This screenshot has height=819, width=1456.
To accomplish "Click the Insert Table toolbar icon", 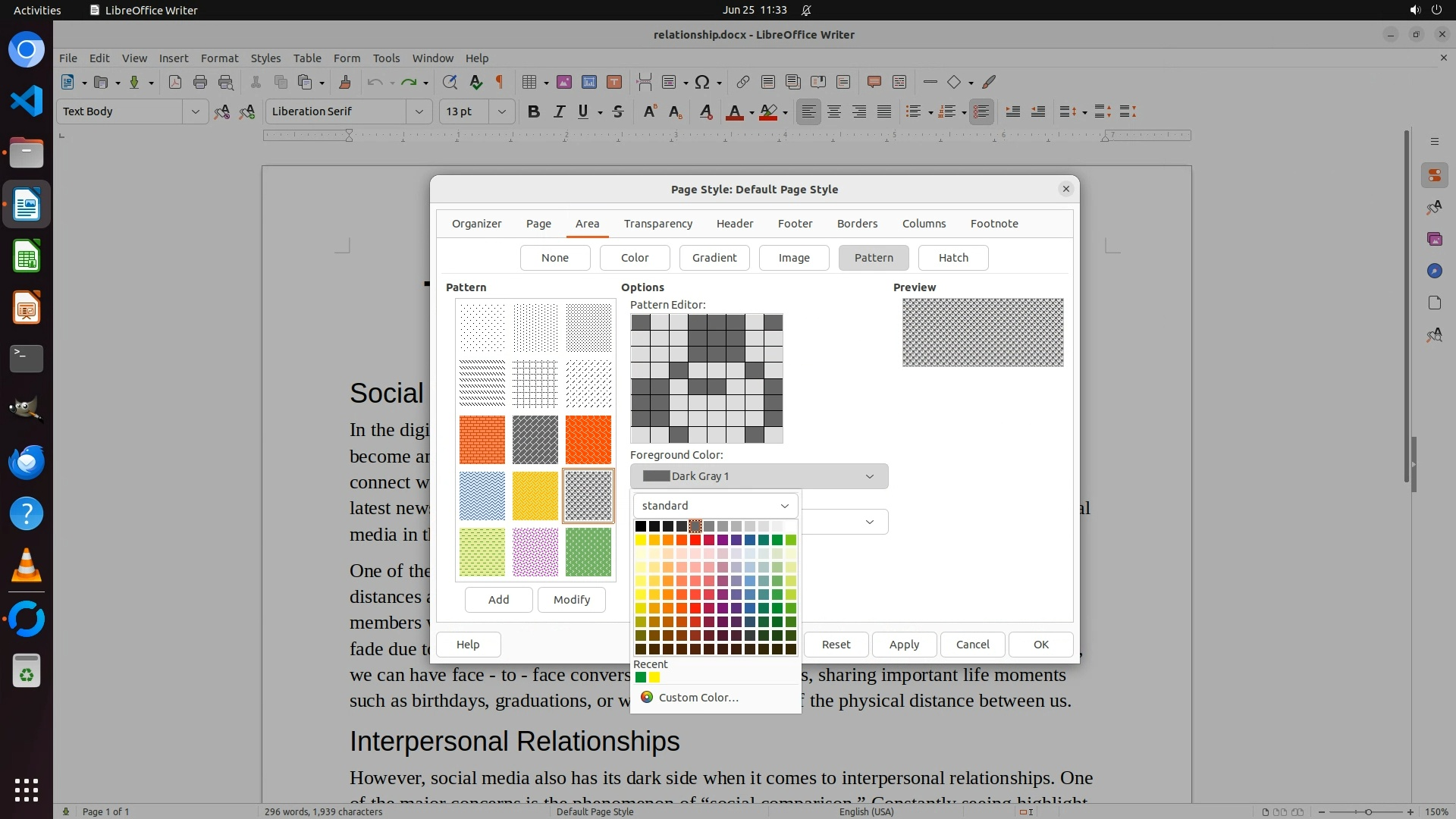I will (529, 82).
